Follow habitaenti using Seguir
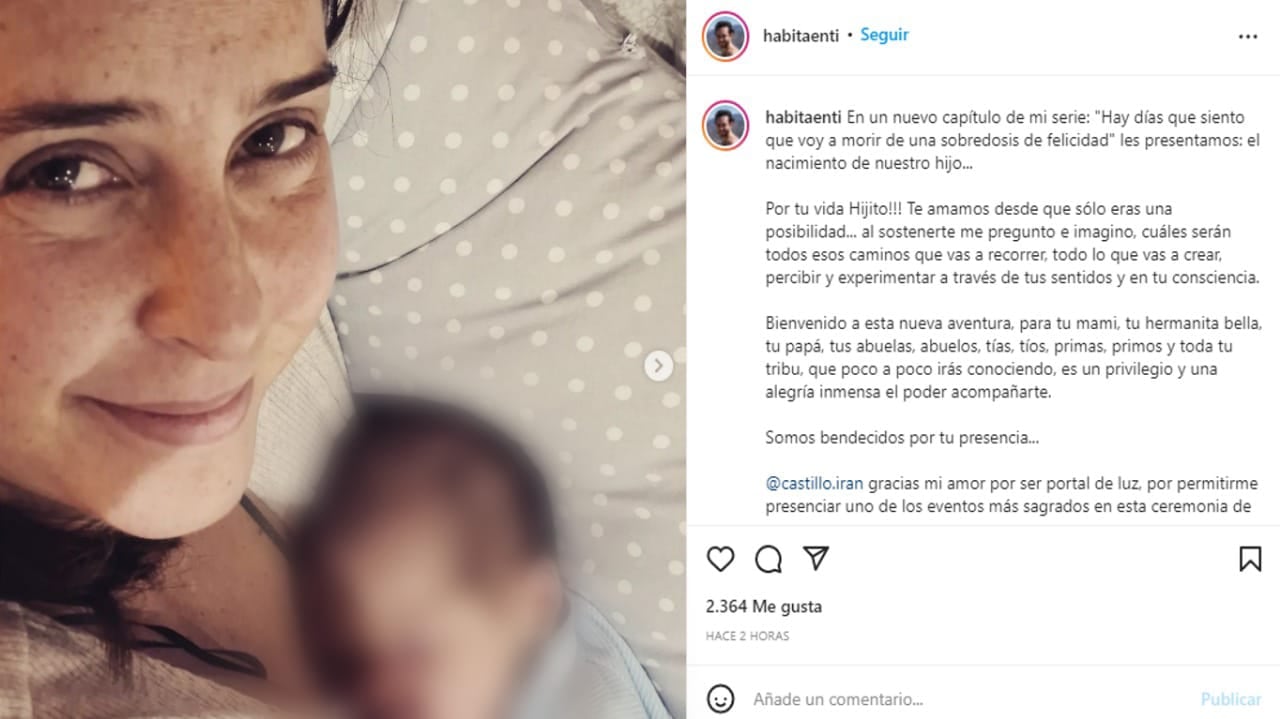The height and width of the screenshot is (719, 1280). (x=884, y=35)
